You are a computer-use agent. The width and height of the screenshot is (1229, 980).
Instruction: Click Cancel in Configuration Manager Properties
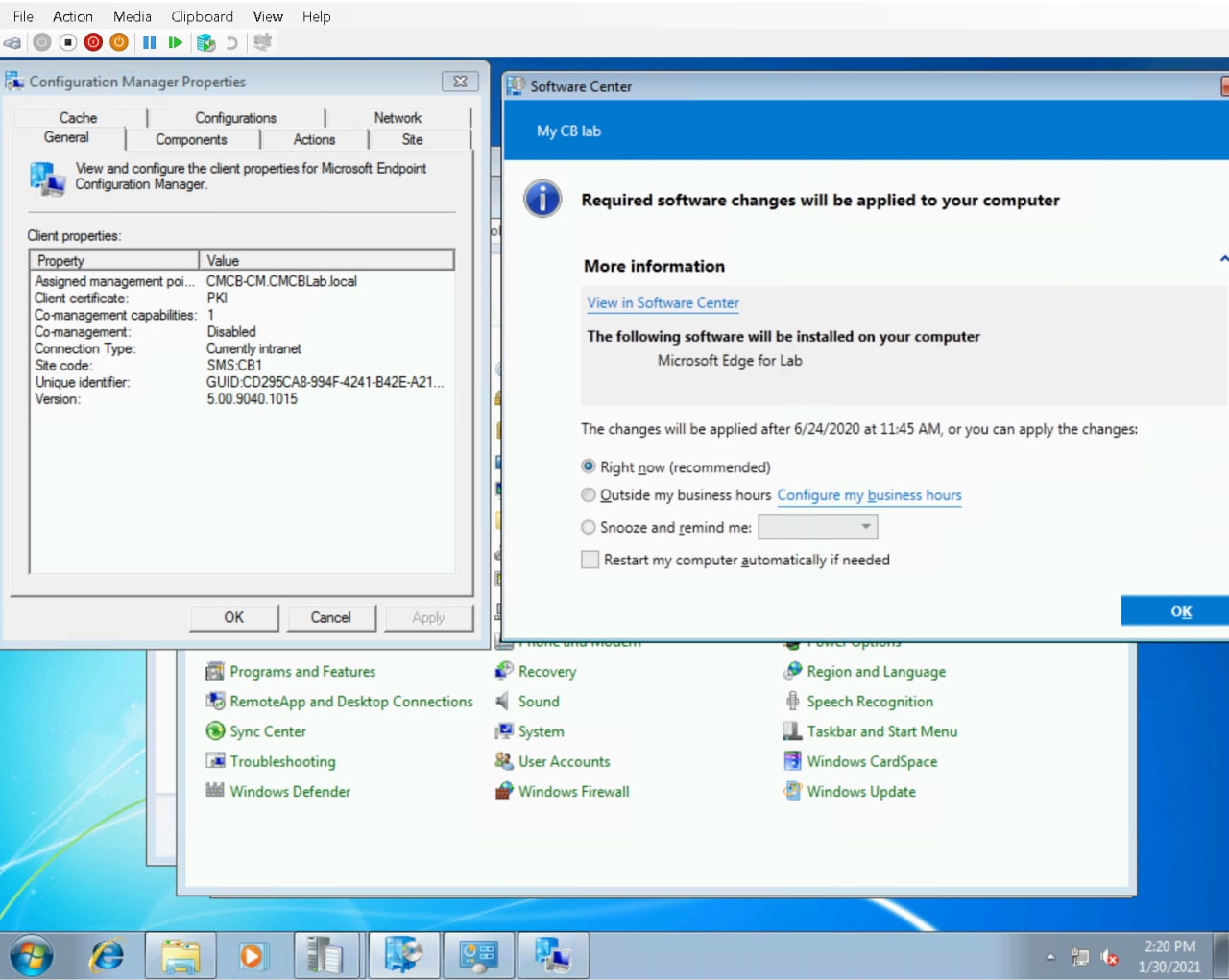pyautogui.click(x=330, y=617)
